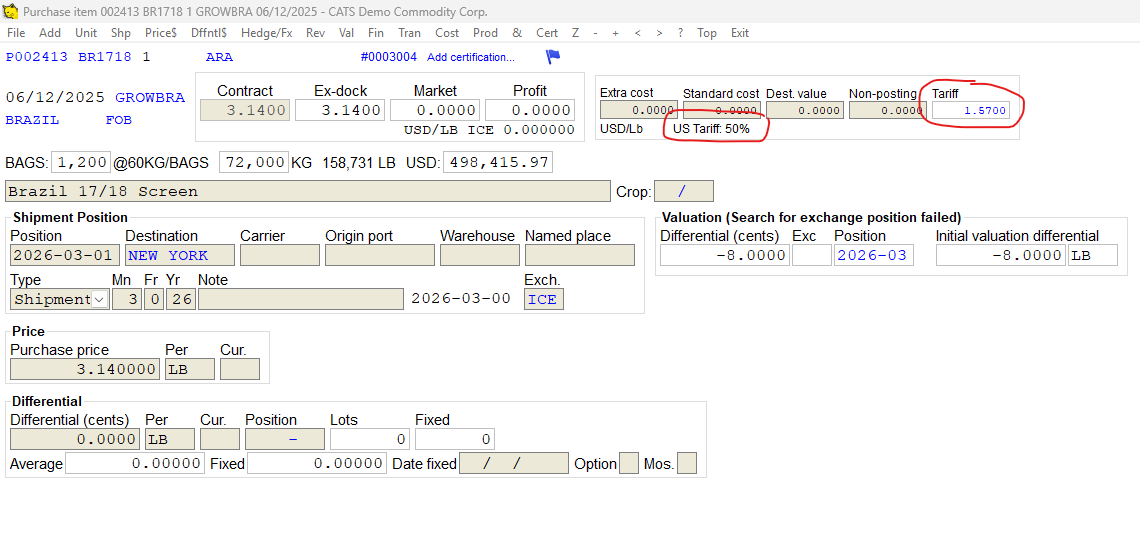Click the 72,000 KG weight field
The width and height of the screenshot is (1140, 552).
(253, 162)
